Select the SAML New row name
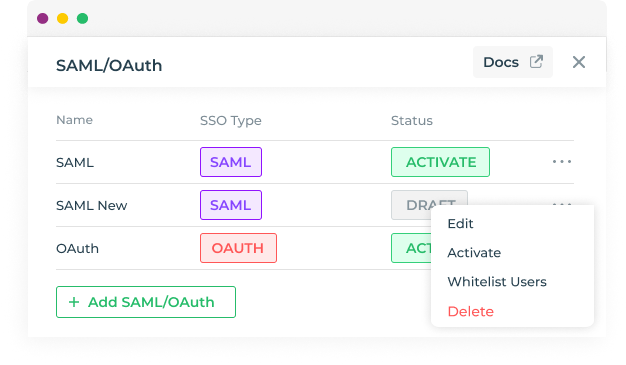 (91, 205)
